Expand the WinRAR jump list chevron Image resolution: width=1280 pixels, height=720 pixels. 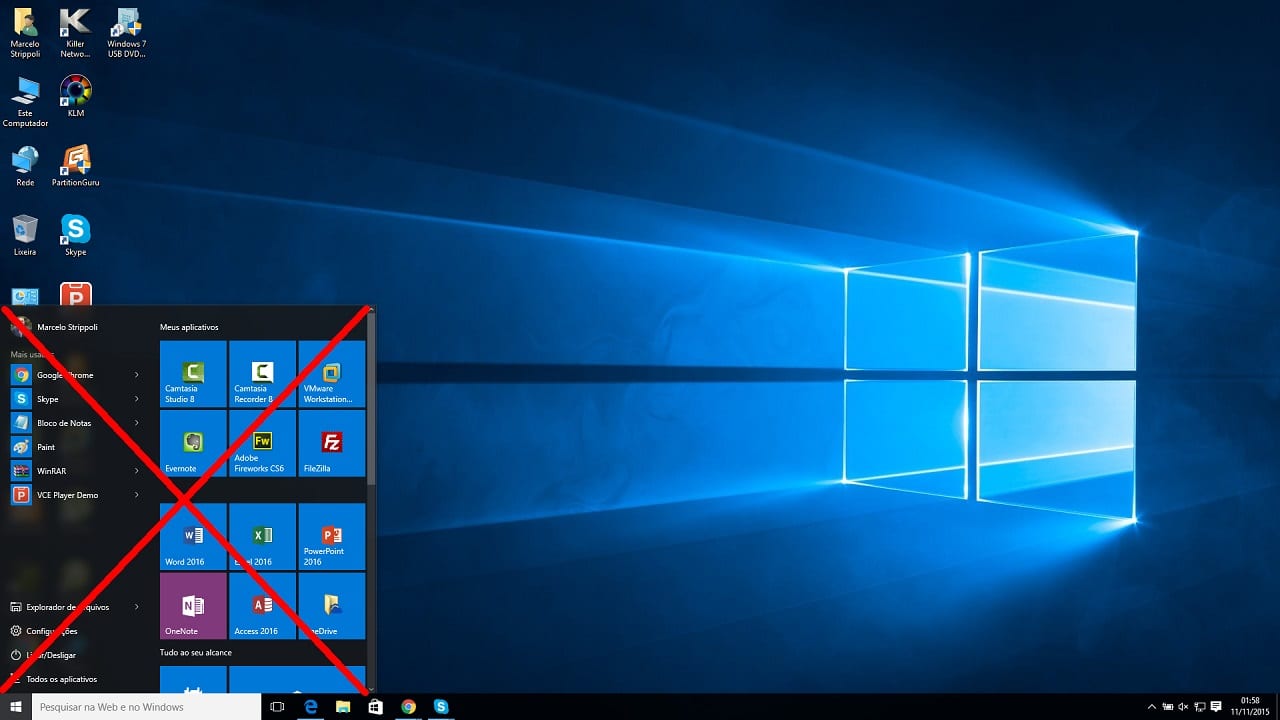pos(138,471)
